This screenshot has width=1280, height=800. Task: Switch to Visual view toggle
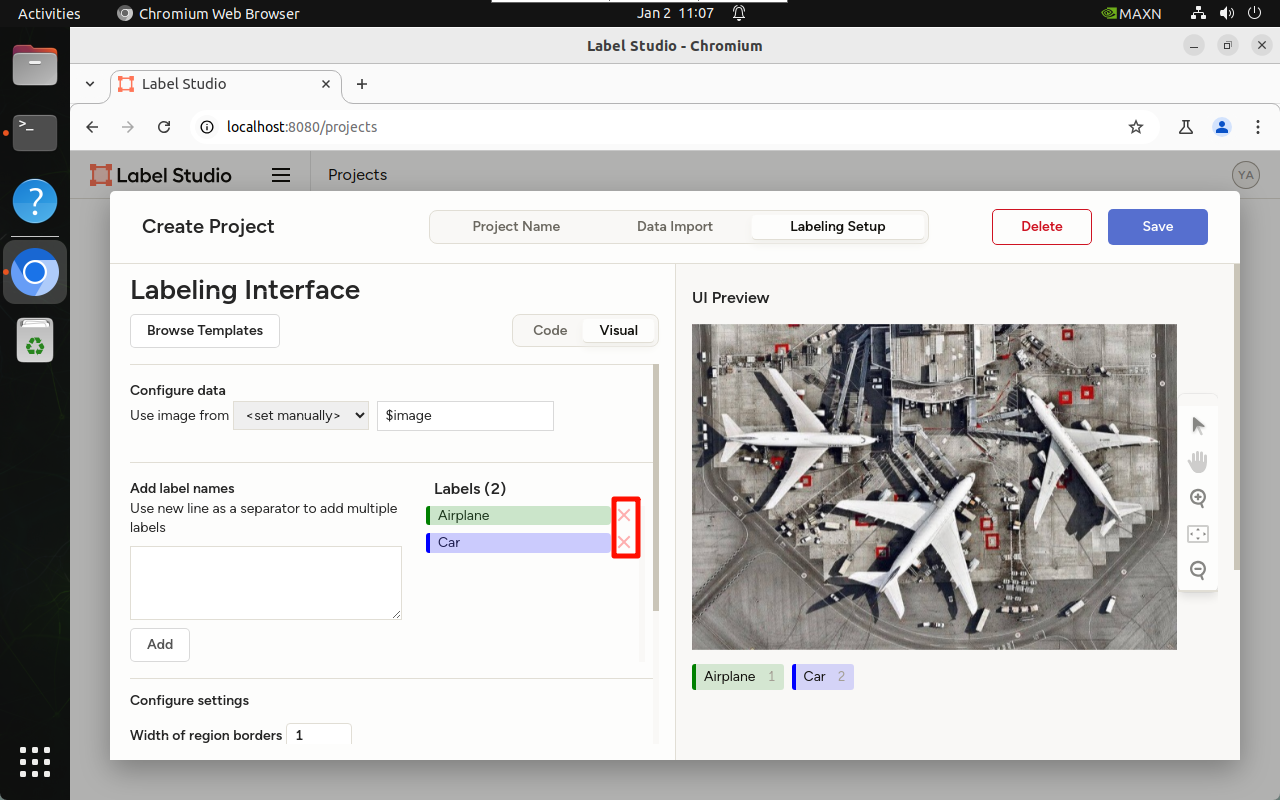click(618, 330)
